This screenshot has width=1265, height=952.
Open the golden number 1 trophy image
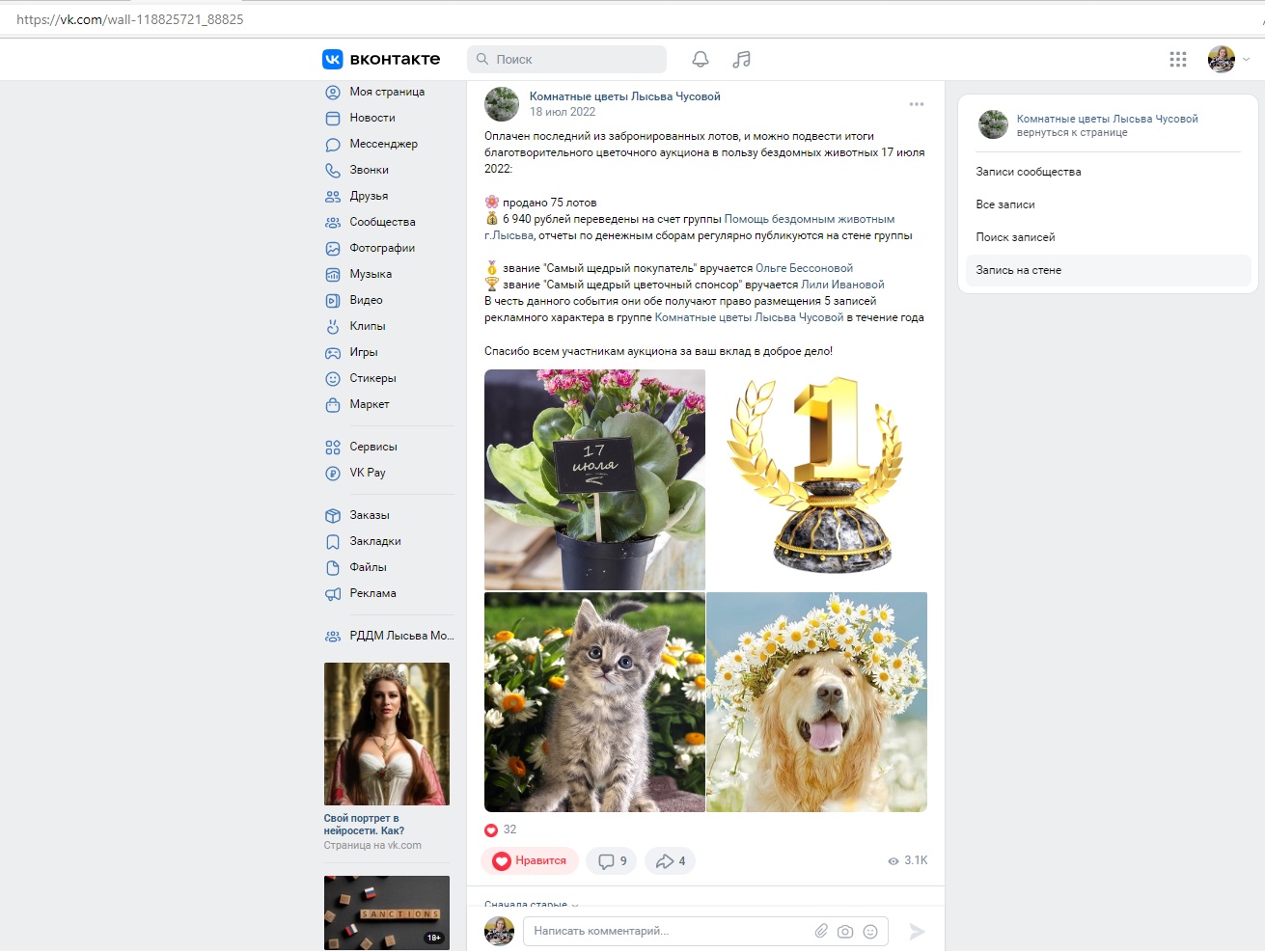click(x=817, y=479)
